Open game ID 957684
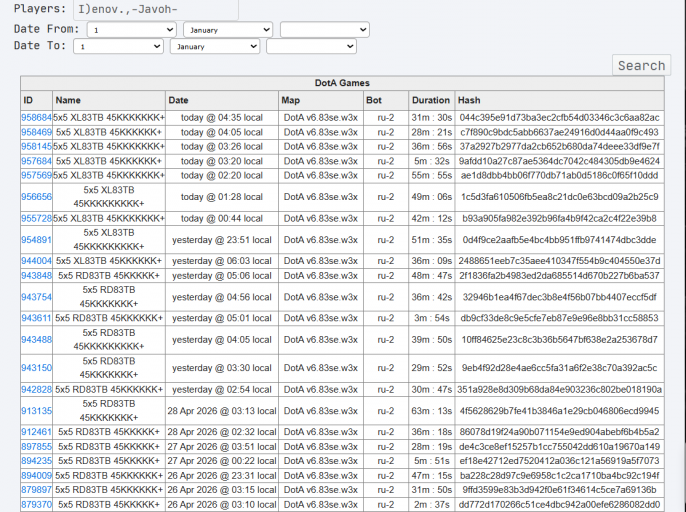 (36, 161)
